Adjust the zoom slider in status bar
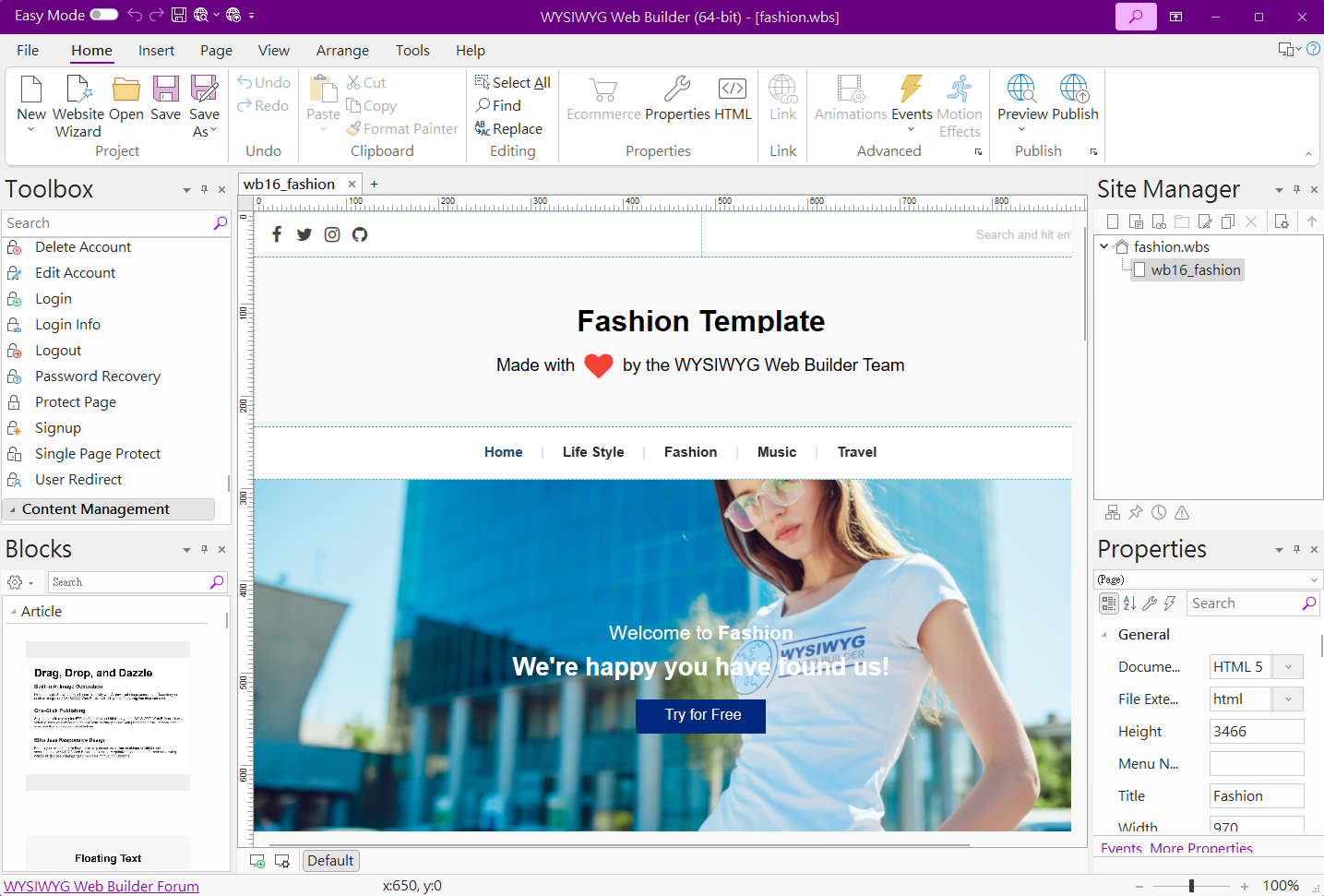 [1192, 886]
